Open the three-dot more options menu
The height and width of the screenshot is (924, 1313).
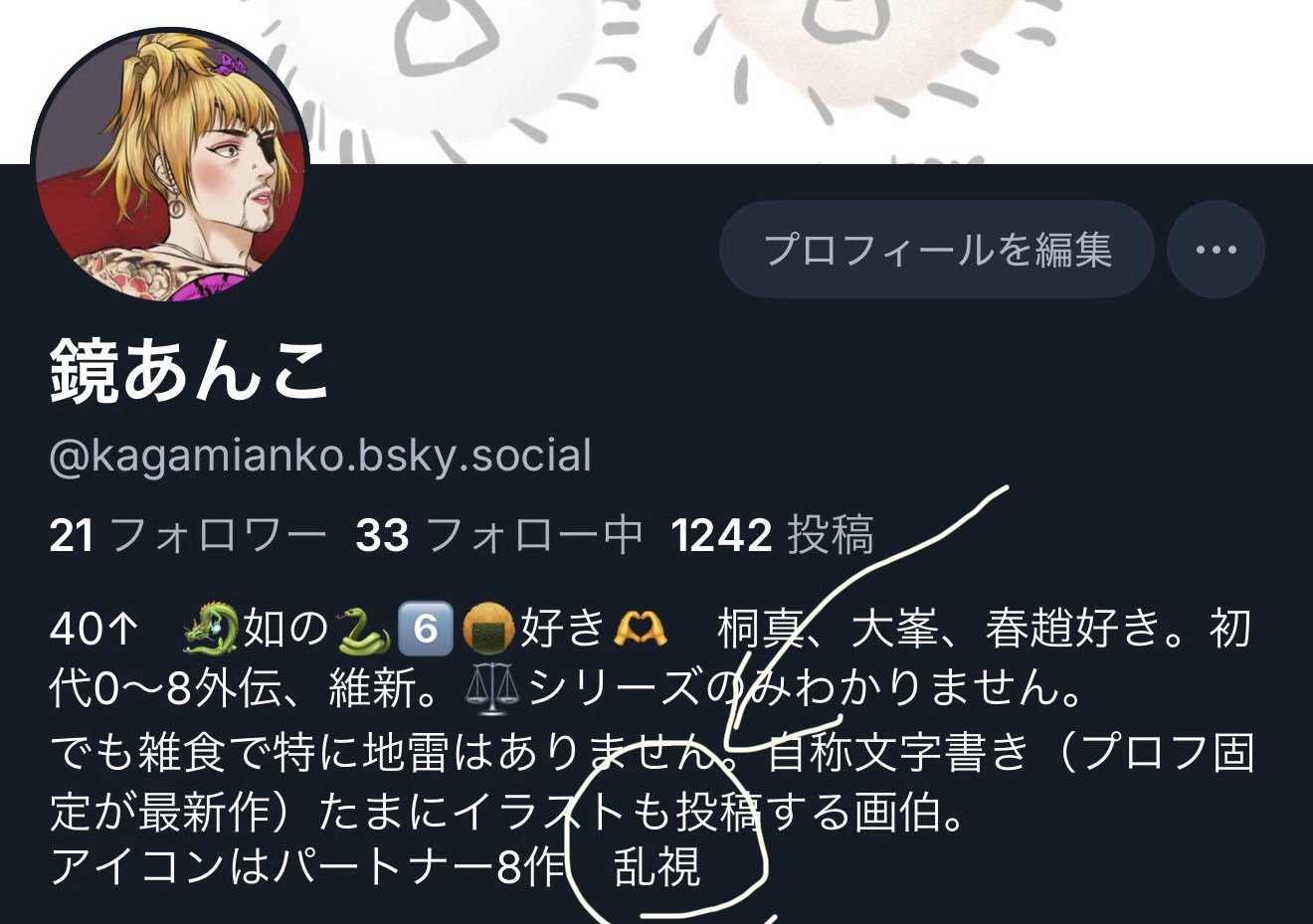click(x=1216, y=250)
